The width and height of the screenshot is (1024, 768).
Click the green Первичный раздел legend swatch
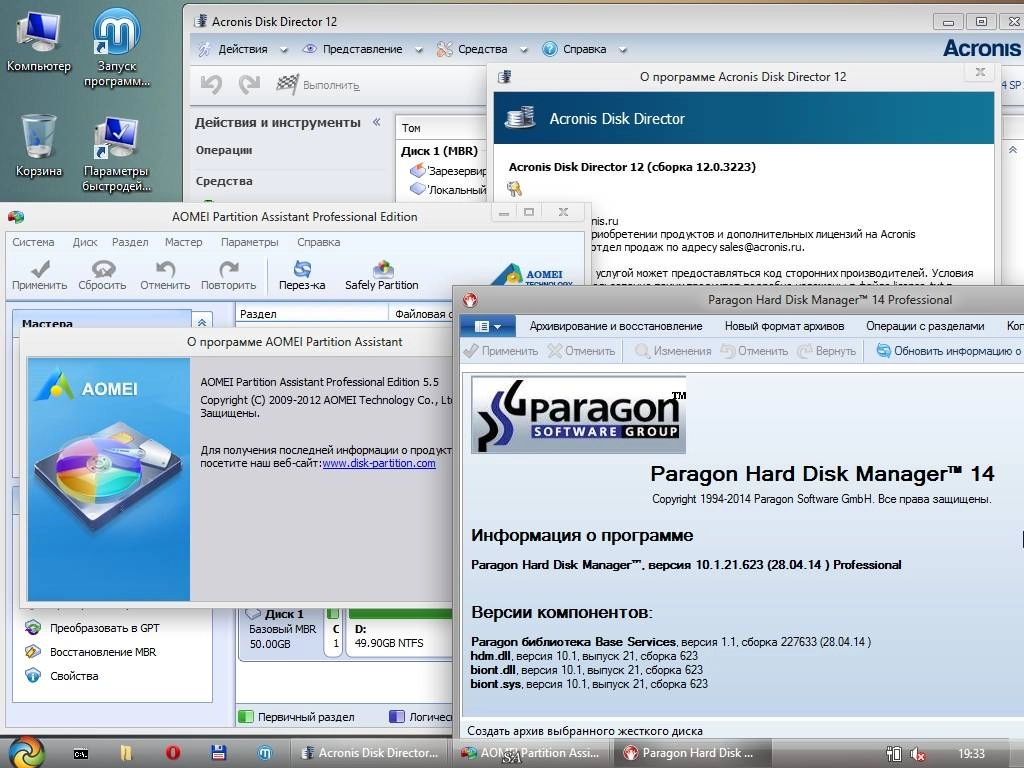point(246,716)
